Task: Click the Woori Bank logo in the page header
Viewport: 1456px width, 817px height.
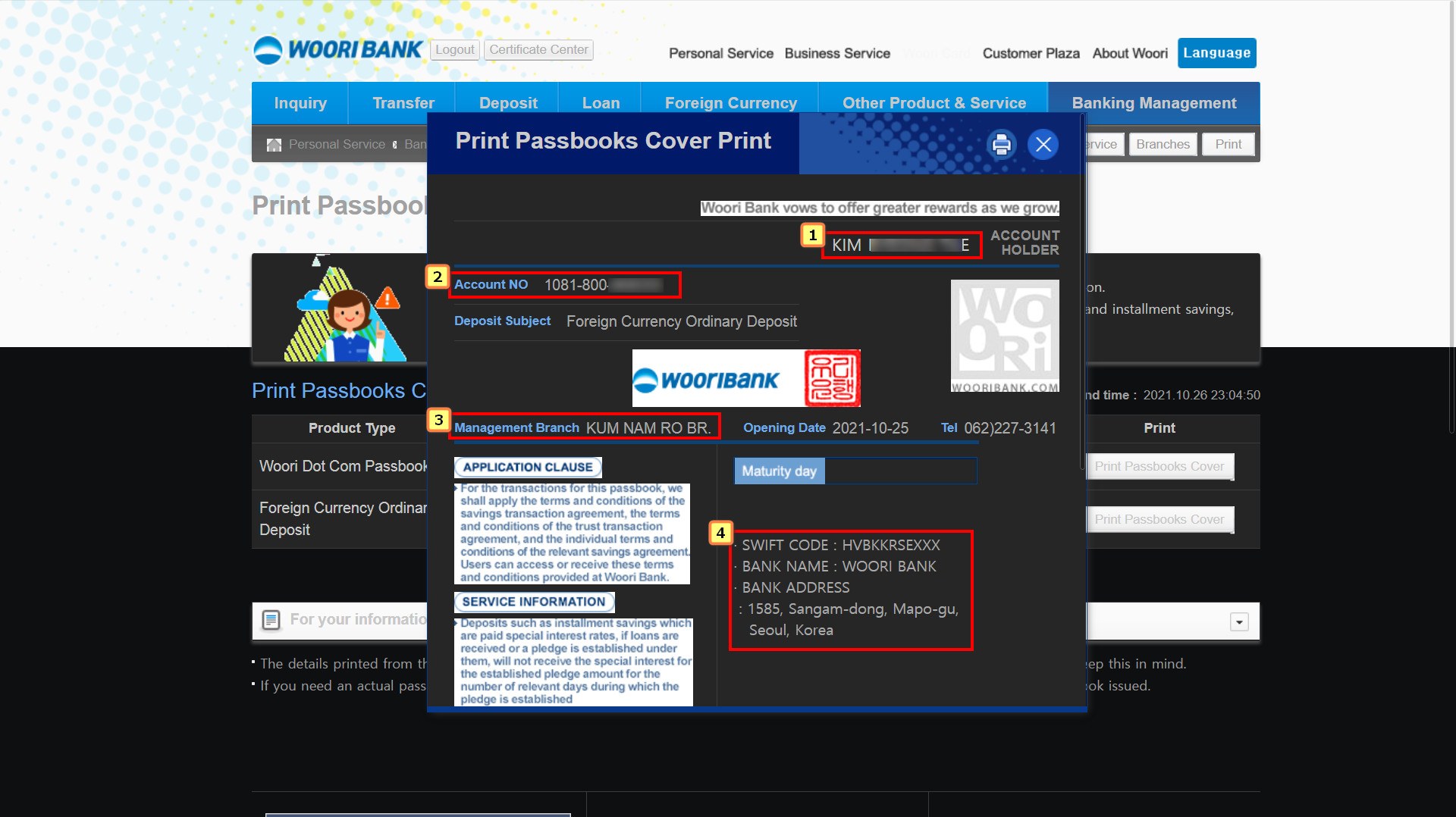Action: pos(337,50)
